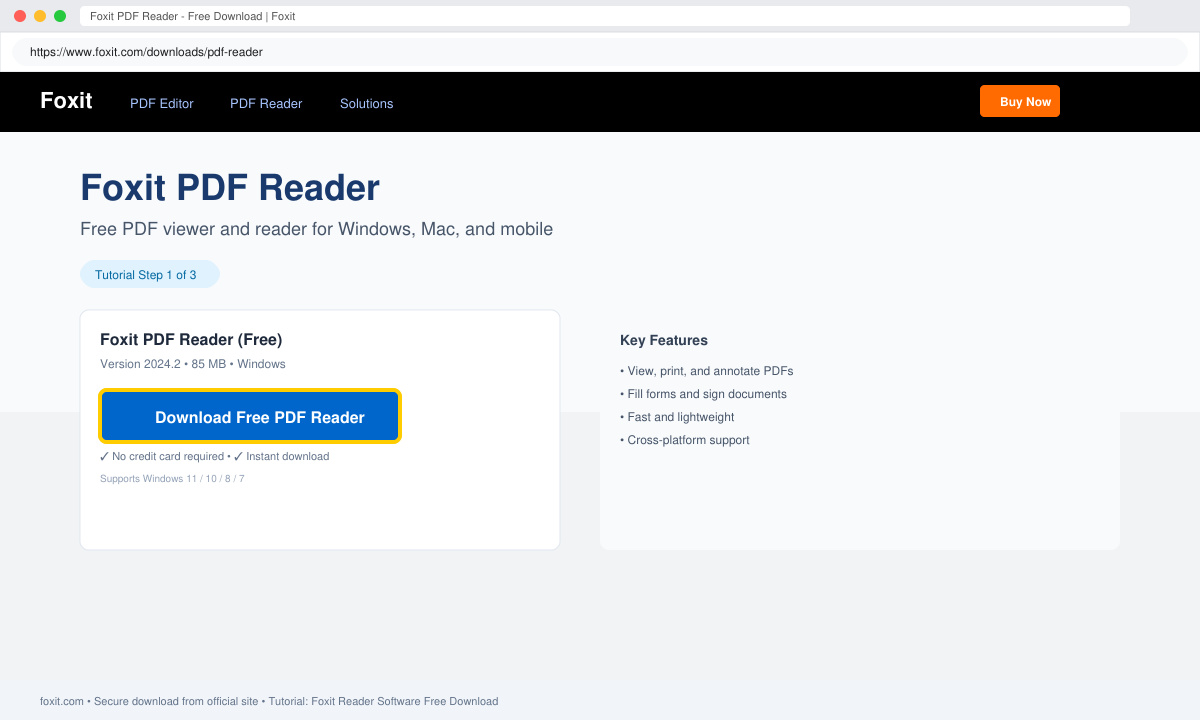Click the 'Foxit PDF Reader (Free)' card title

[x=191, y=339]
